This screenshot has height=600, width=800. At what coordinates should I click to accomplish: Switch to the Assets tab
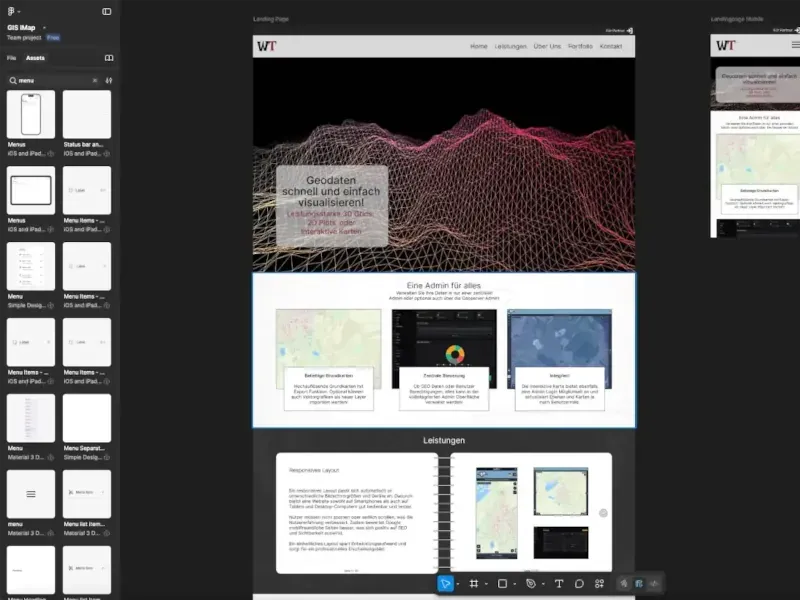click(x=36, y=58)
